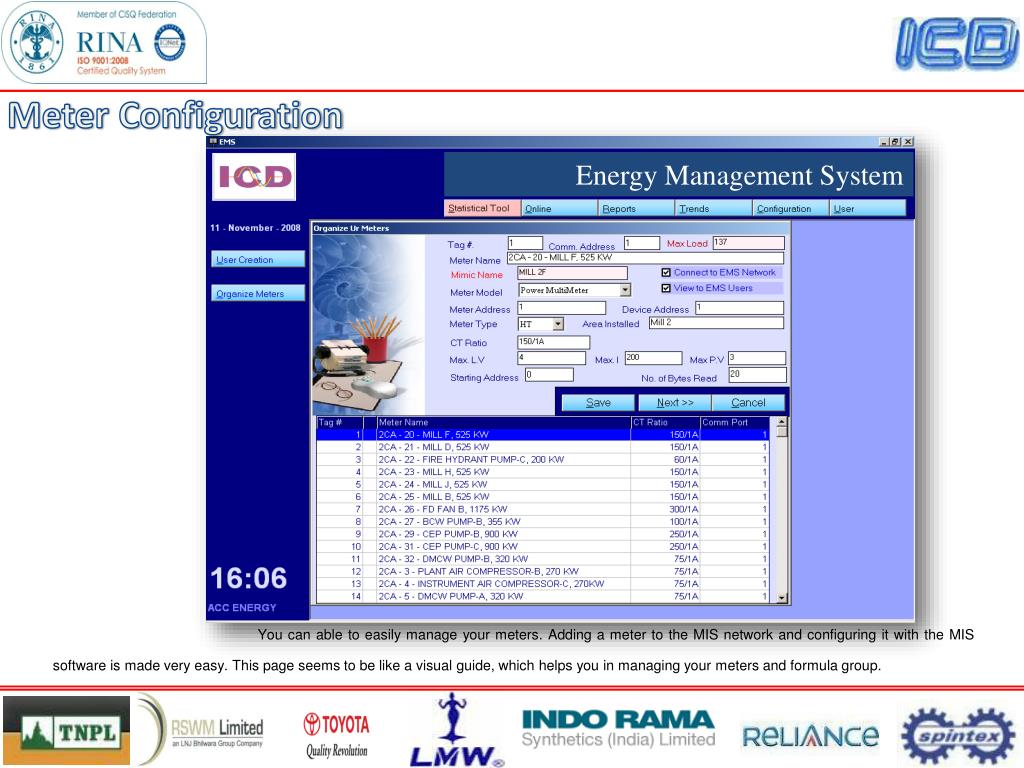Click the Max P.V field
This screenshot has width=1024, height=768.
click(x=757, y=358)
